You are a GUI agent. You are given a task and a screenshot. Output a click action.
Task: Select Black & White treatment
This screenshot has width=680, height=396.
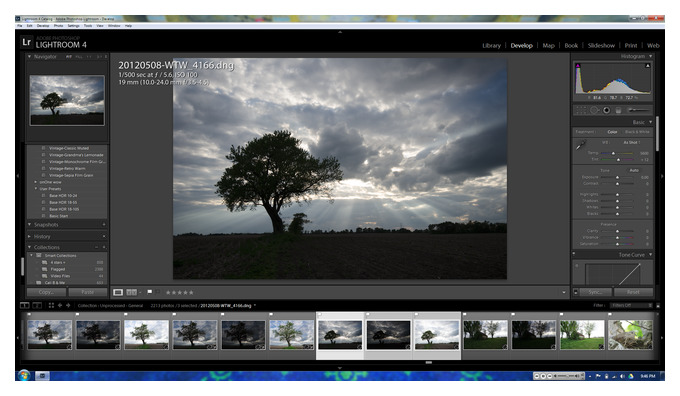coord(637,132)
